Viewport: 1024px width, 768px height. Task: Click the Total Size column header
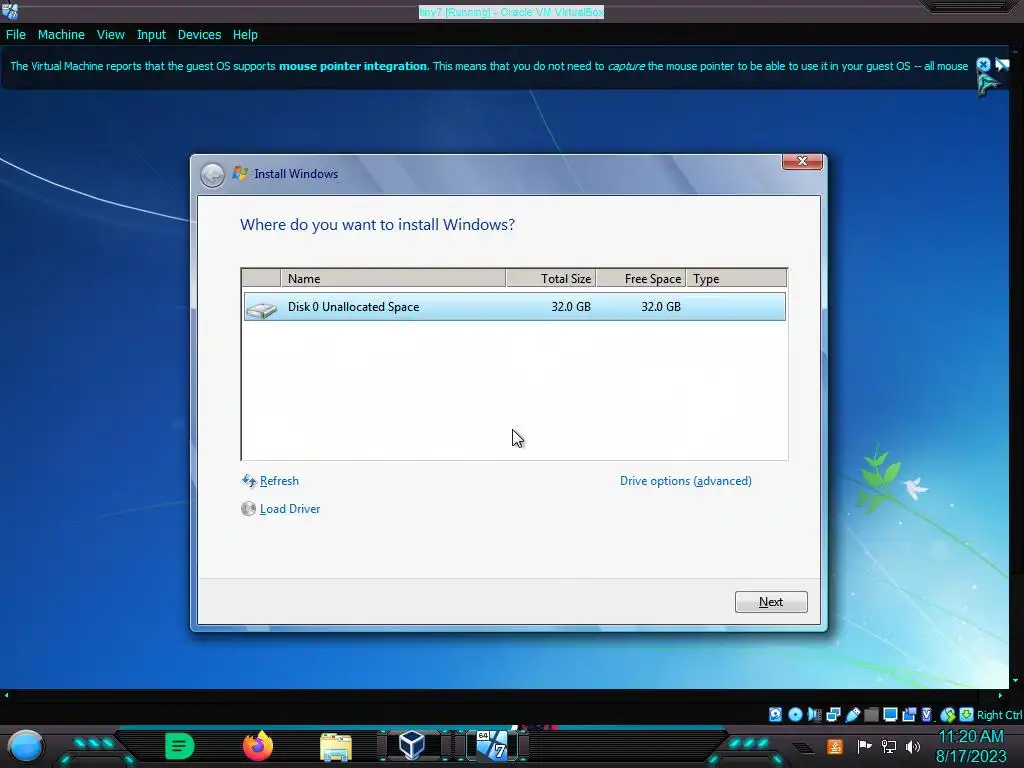point(551,279)
